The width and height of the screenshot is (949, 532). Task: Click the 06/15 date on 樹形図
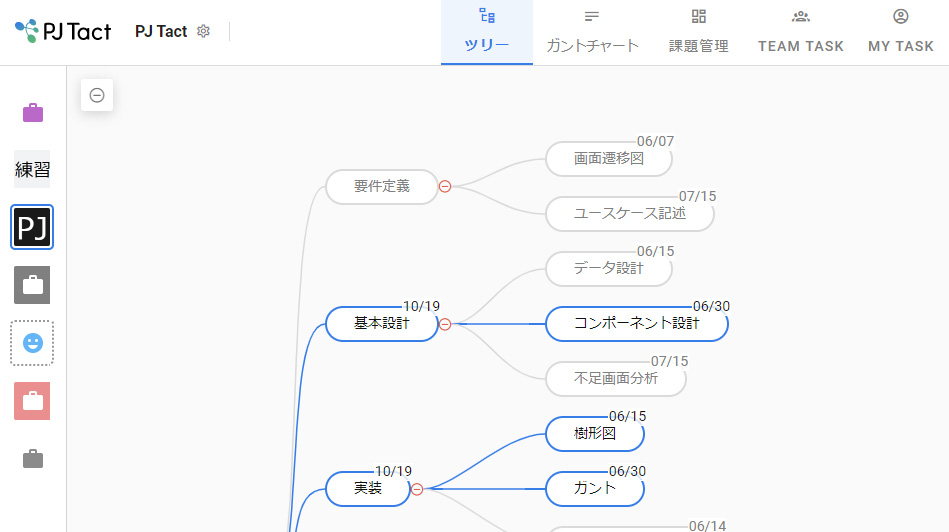[628, 416]
